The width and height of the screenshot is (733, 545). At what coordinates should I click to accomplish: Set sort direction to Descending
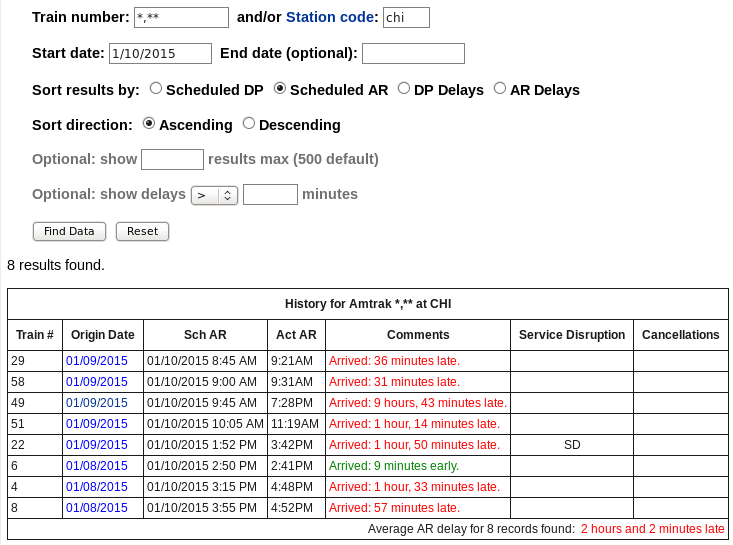point(249,124)
